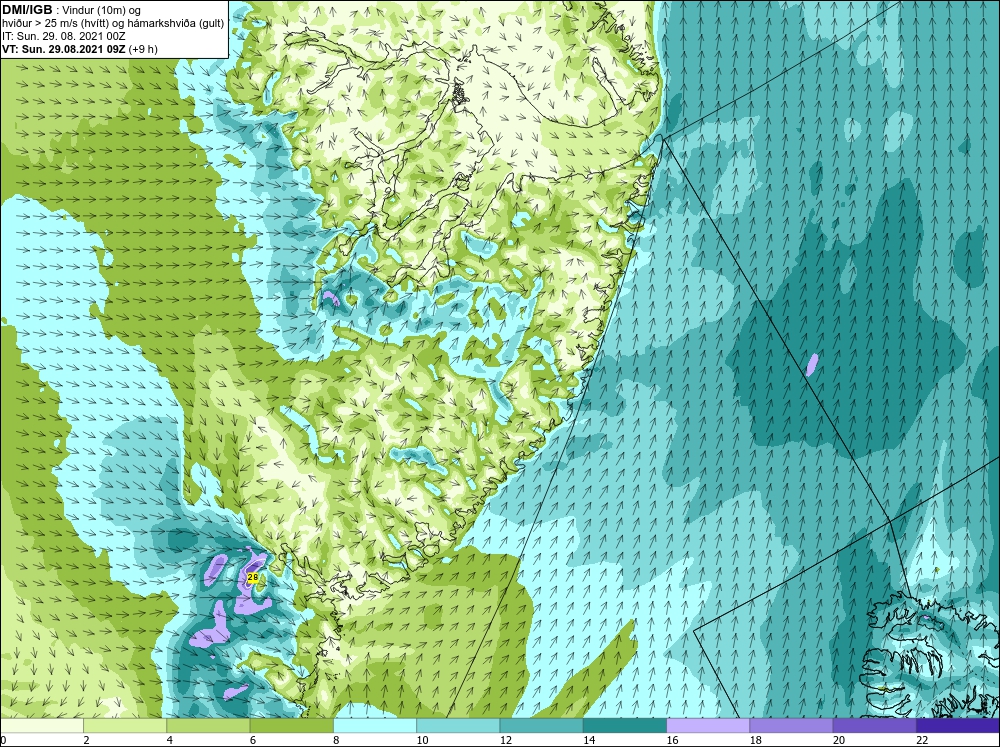Click the '(+9 h)' forecast offset text
The image size is (1000, 747).
point(143,48)
